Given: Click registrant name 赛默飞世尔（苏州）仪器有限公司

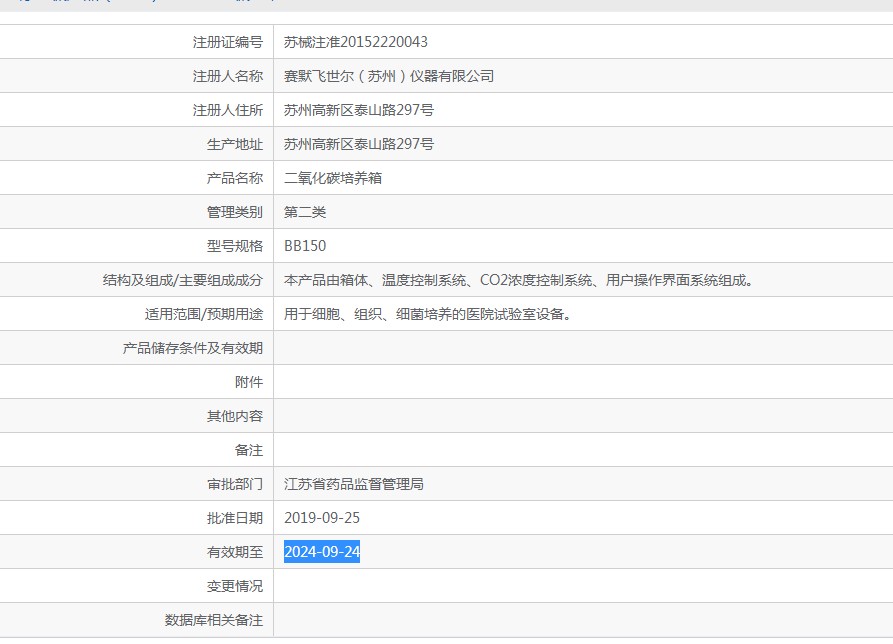Looking at the screenshot, I should [389, 76].
